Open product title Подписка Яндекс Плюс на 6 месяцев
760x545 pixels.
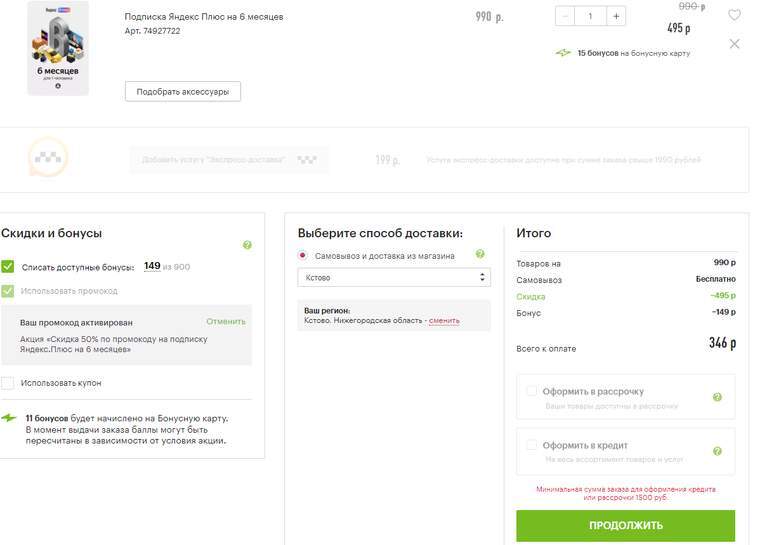click(x=204, y=17)
